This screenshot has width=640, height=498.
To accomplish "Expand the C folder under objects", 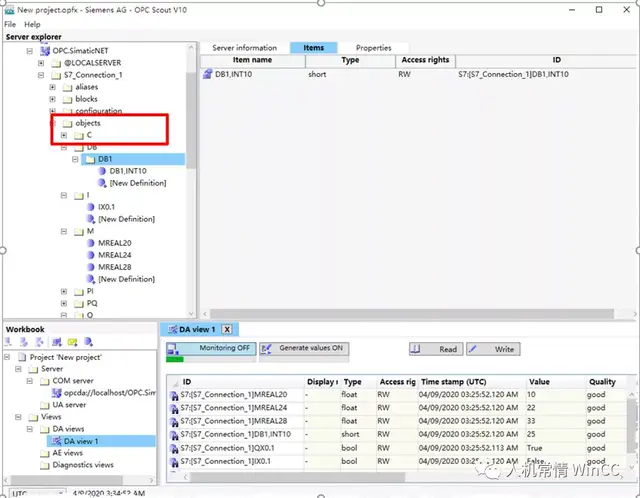I will click(64, 135).
